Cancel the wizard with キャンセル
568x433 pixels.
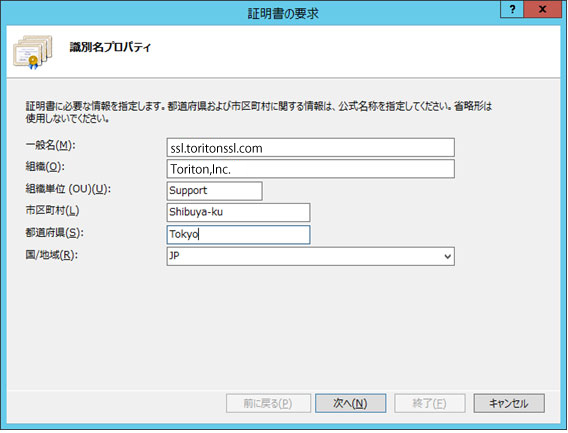509,403
